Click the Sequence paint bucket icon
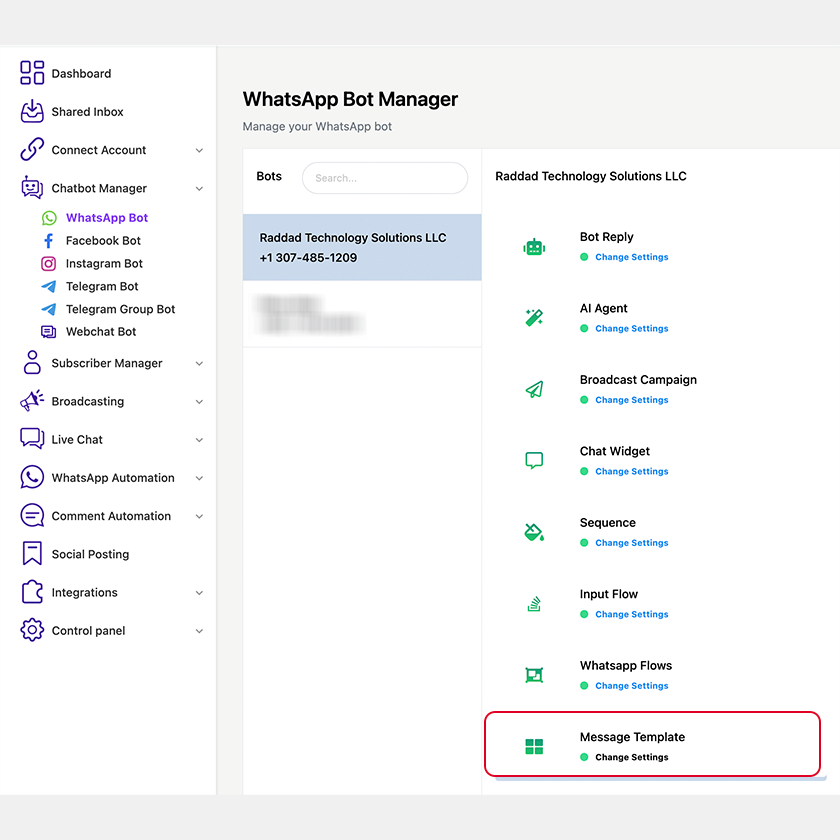The image size is (840, 840). [534, 533]
